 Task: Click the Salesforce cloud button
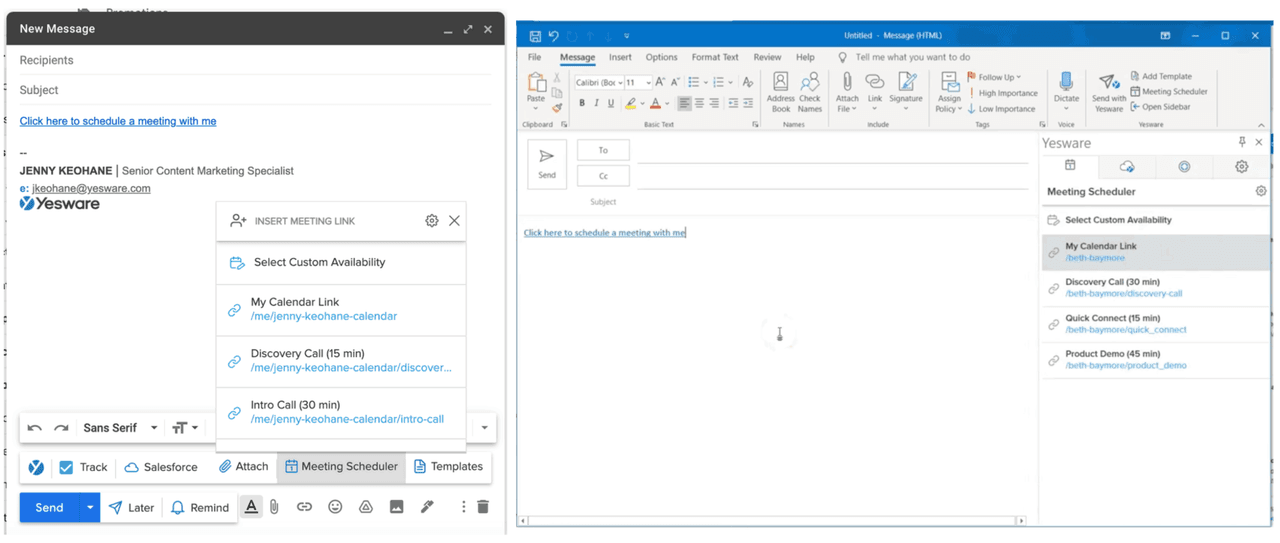click(x=160, y=467)
